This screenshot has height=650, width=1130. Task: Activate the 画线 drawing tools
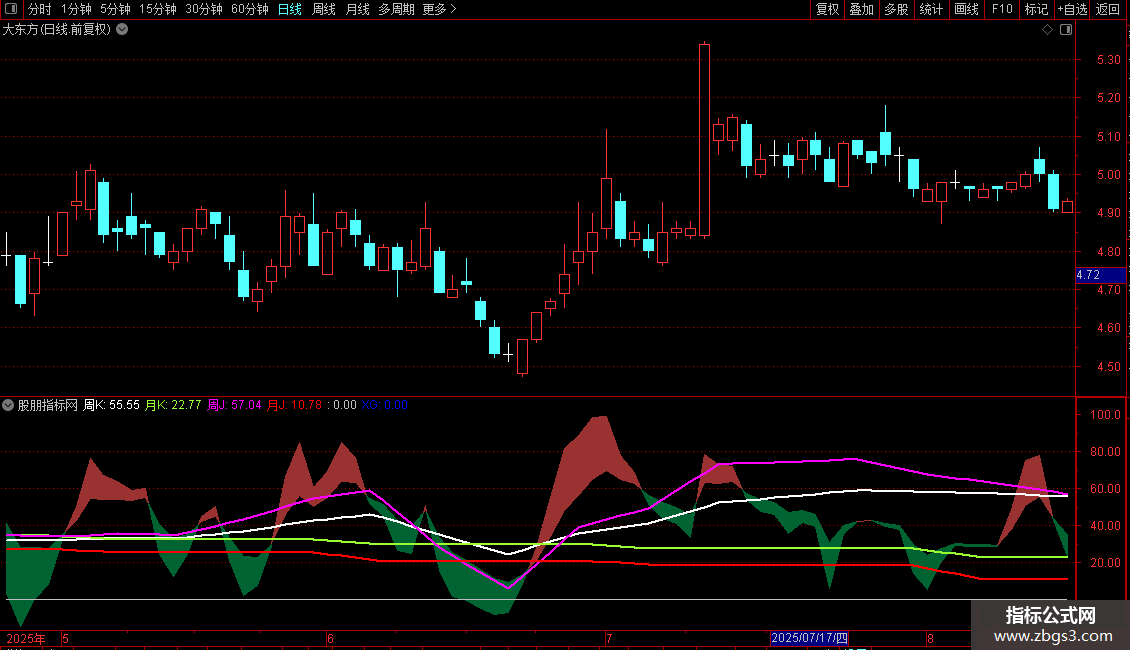click(966, 9)
